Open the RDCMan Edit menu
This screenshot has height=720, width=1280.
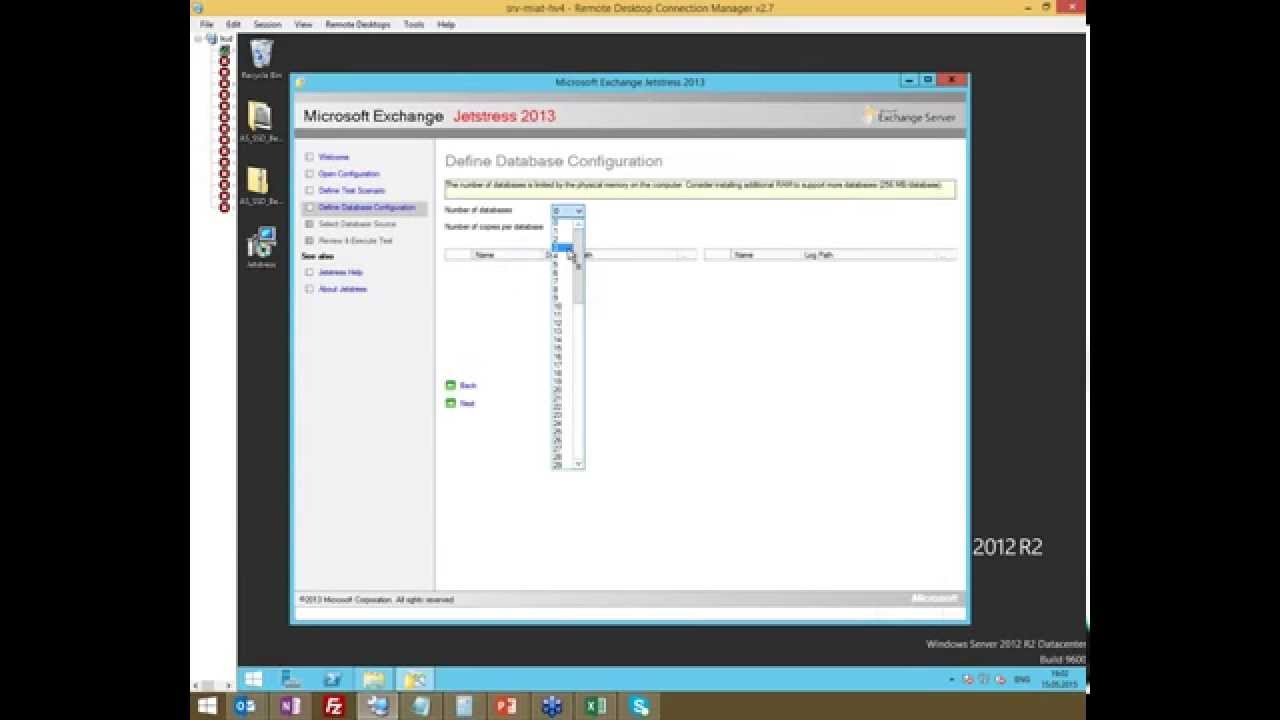pyautogui.click(x=233, y=24)
